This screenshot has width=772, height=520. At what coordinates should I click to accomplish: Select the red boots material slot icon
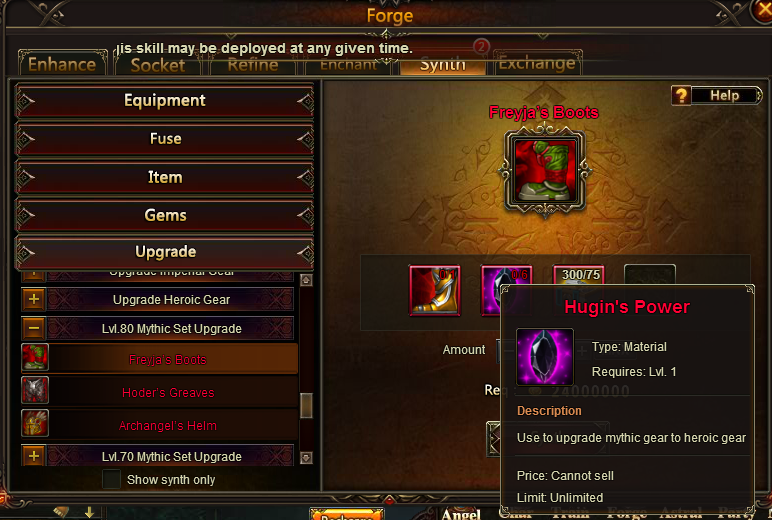(435, 291)
